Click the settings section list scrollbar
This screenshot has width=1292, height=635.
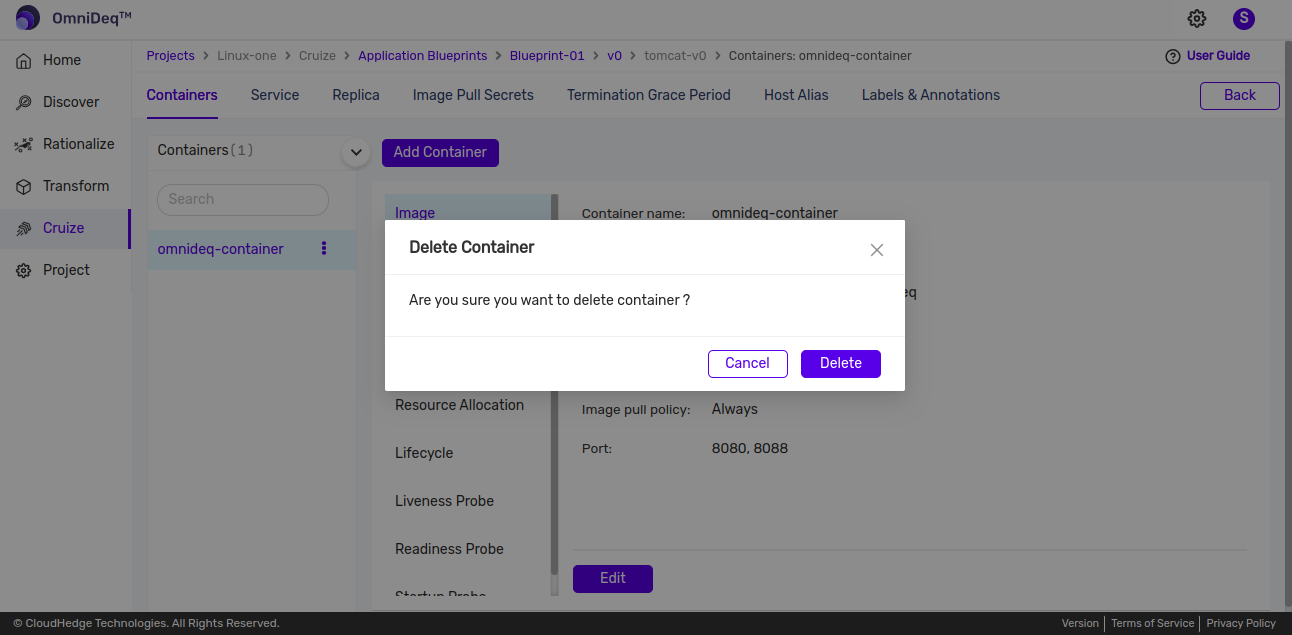tap(555, 385)
